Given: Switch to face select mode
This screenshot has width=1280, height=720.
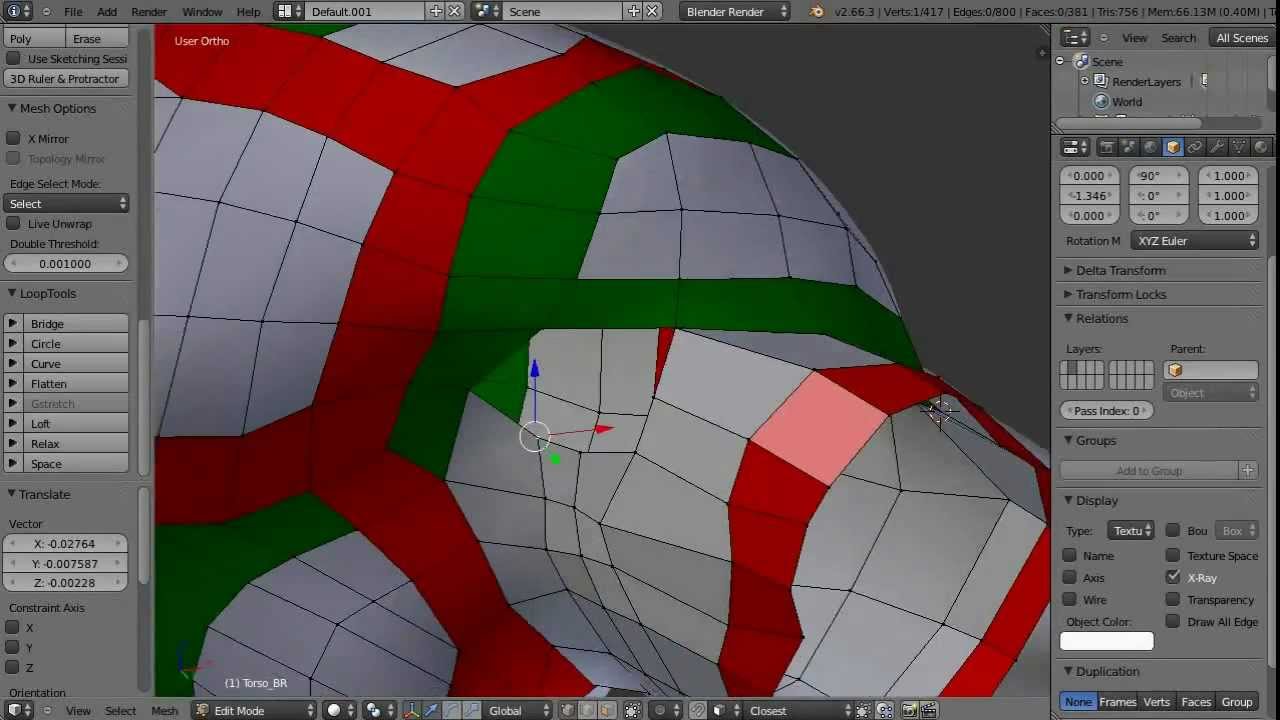Looking at the screenshot, I should click(x=607, y=710).
